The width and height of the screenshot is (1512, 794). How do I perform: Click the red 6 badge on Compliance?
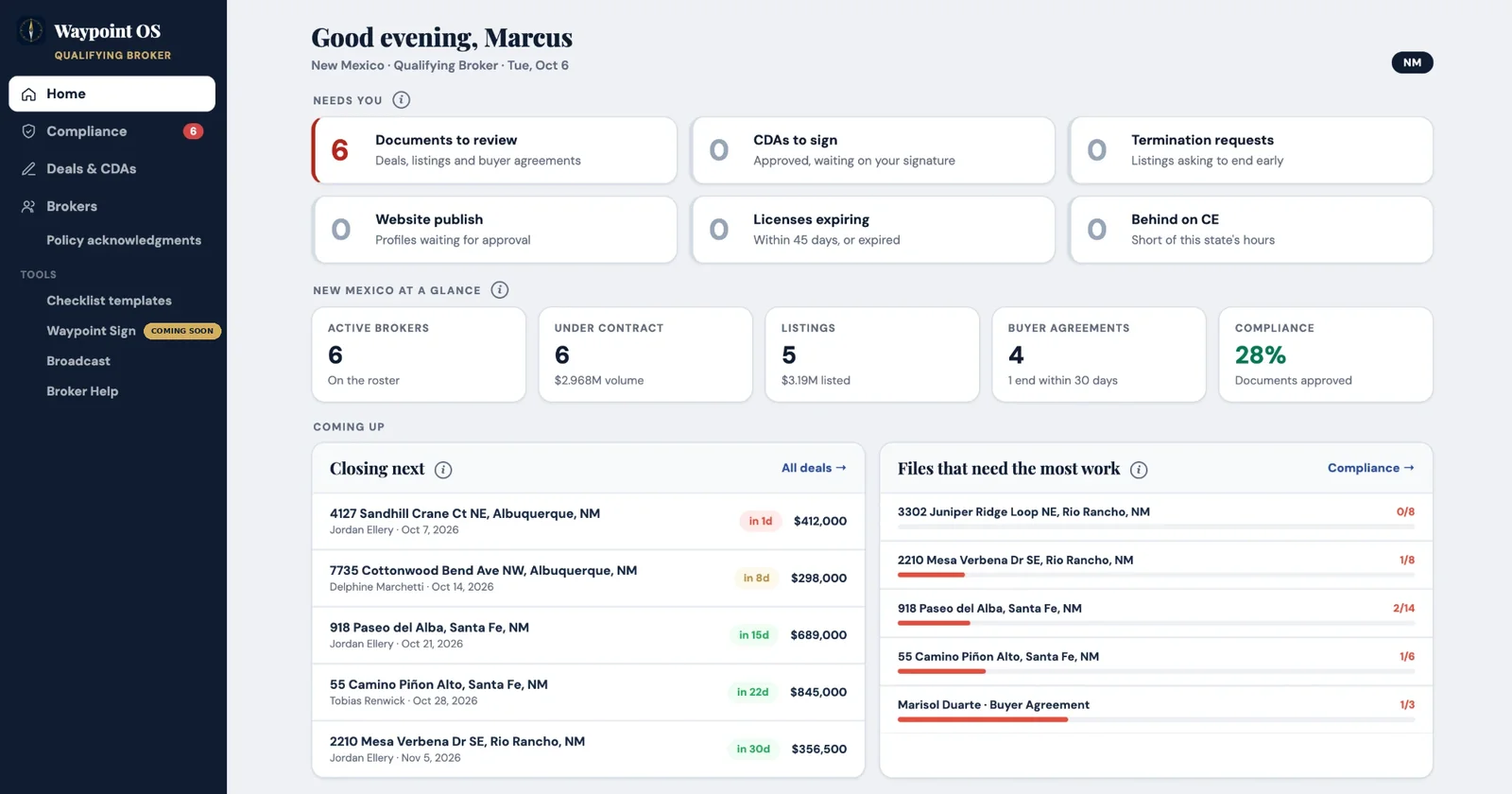point(193,131)
